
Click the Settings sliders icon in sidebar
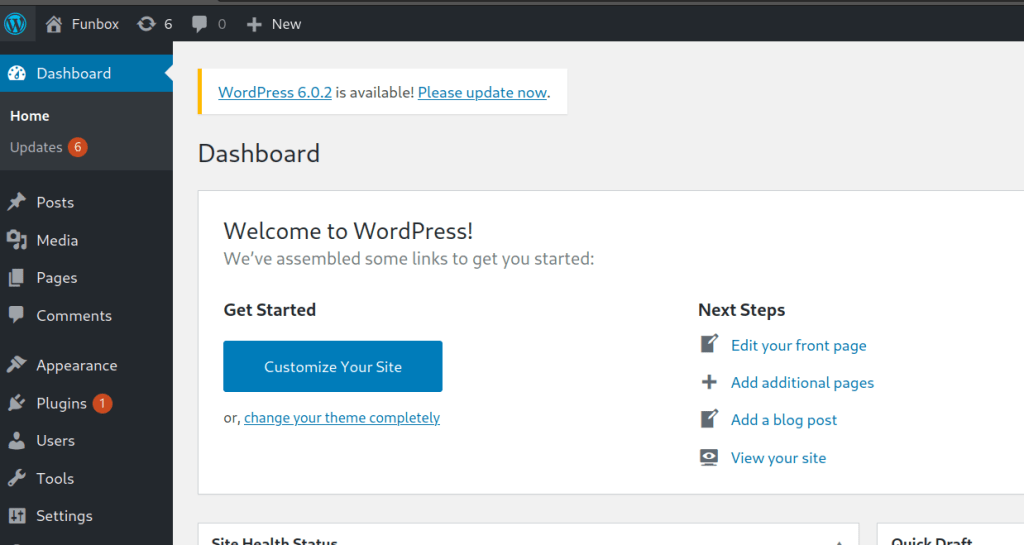click(x=17, y=516)
